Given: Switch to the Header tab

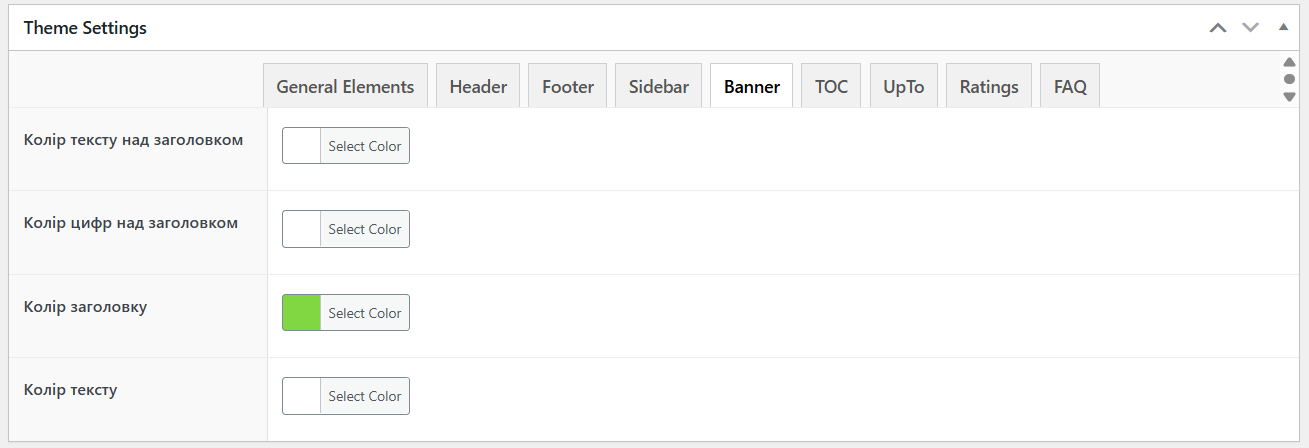Looking at the screenshot, I should 478,87.
